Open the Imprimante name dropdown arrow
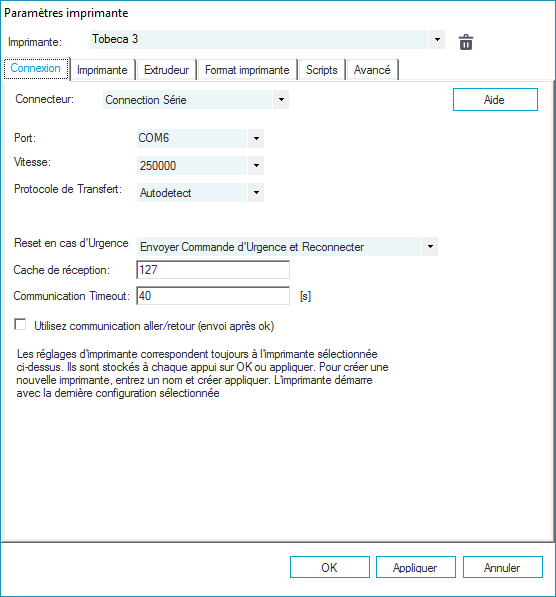This screenshot has height=597, width=556. click(437, 40)
